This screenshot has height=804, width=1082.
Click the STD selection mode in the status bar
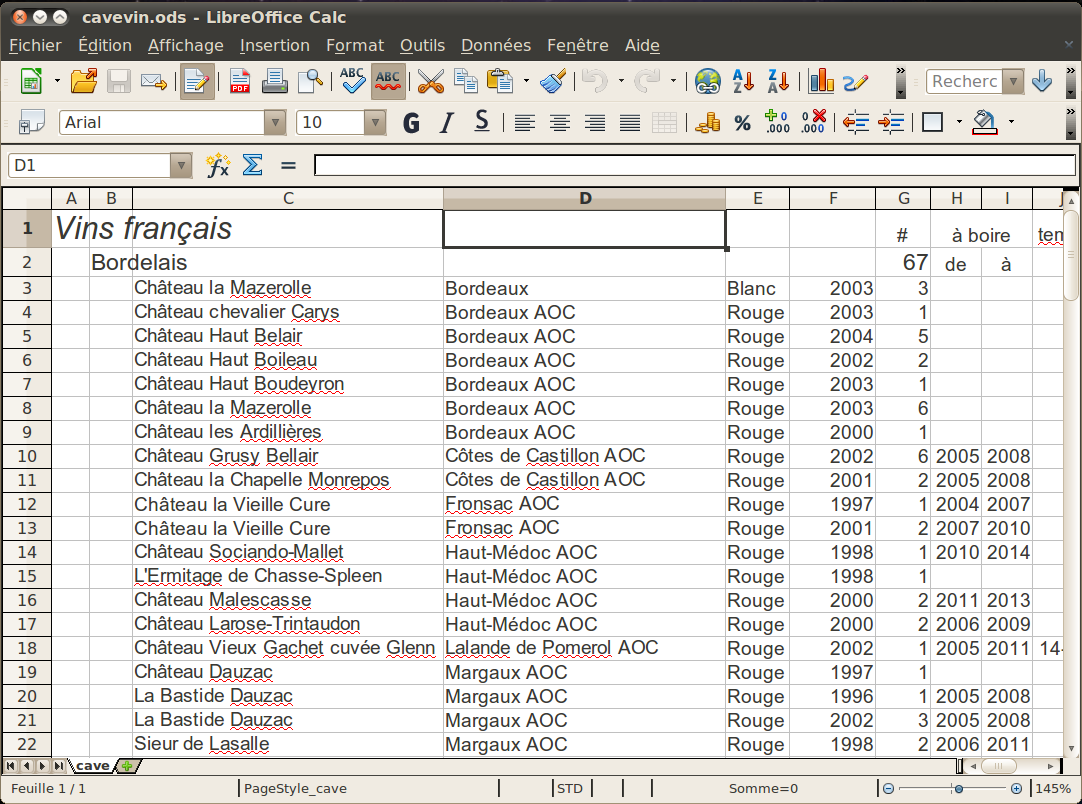pos(569,788)
